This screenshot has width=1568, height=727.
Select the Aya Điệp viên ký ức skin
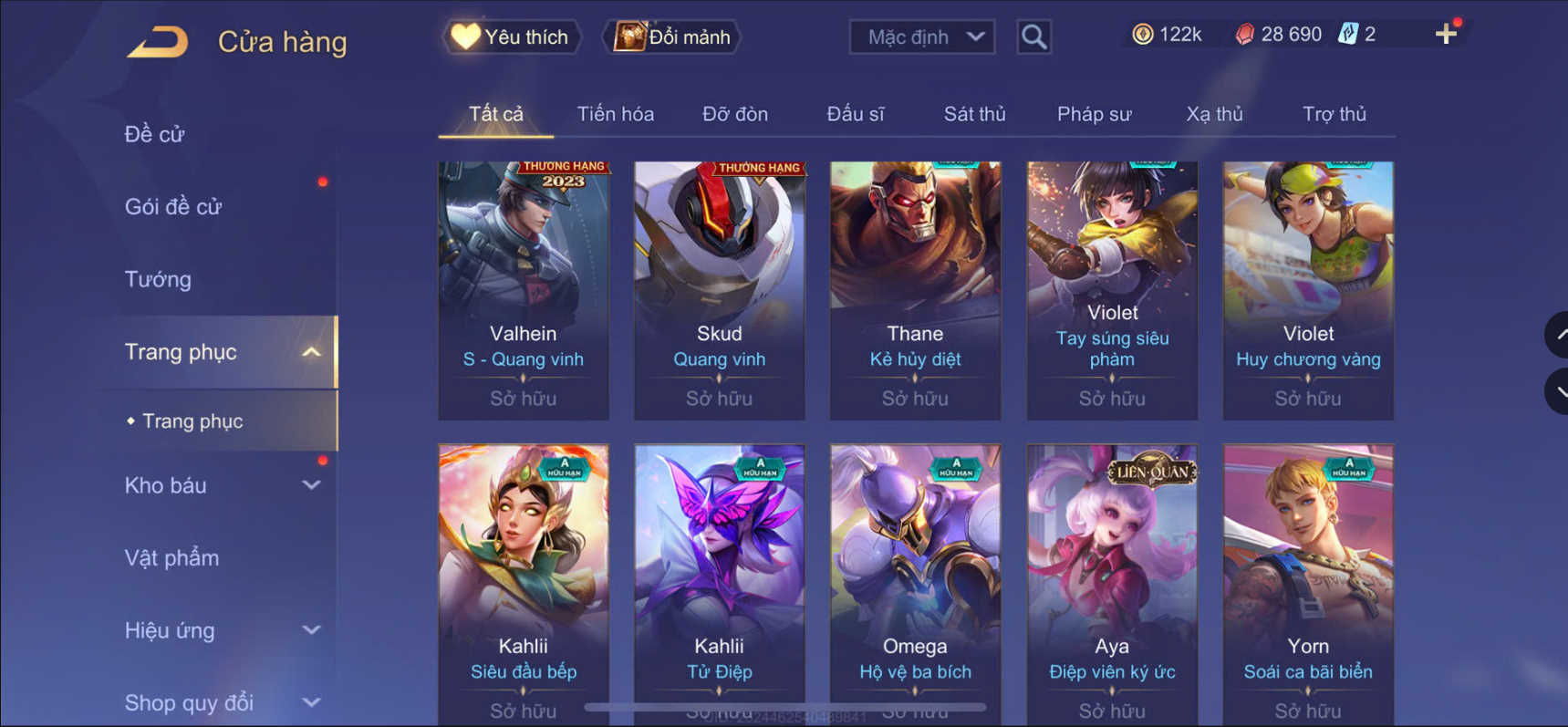tap(1112, 584)
